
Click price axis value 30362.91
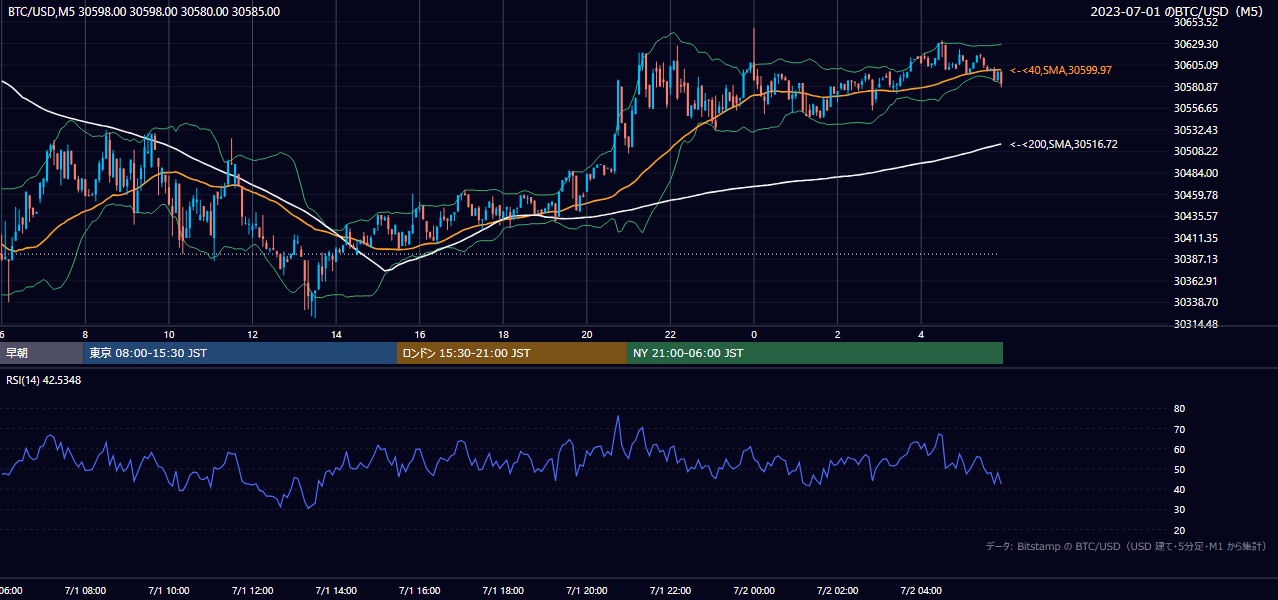pos(1196,281)
